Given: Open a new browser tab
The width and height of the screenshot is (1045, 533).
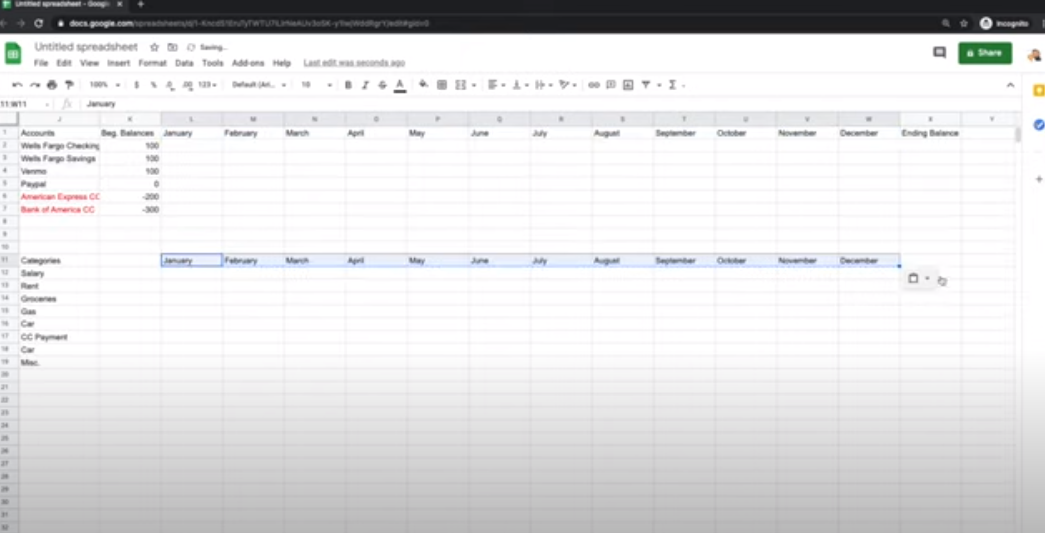Looking at the screenshot, I should click(x=141, y=5).
